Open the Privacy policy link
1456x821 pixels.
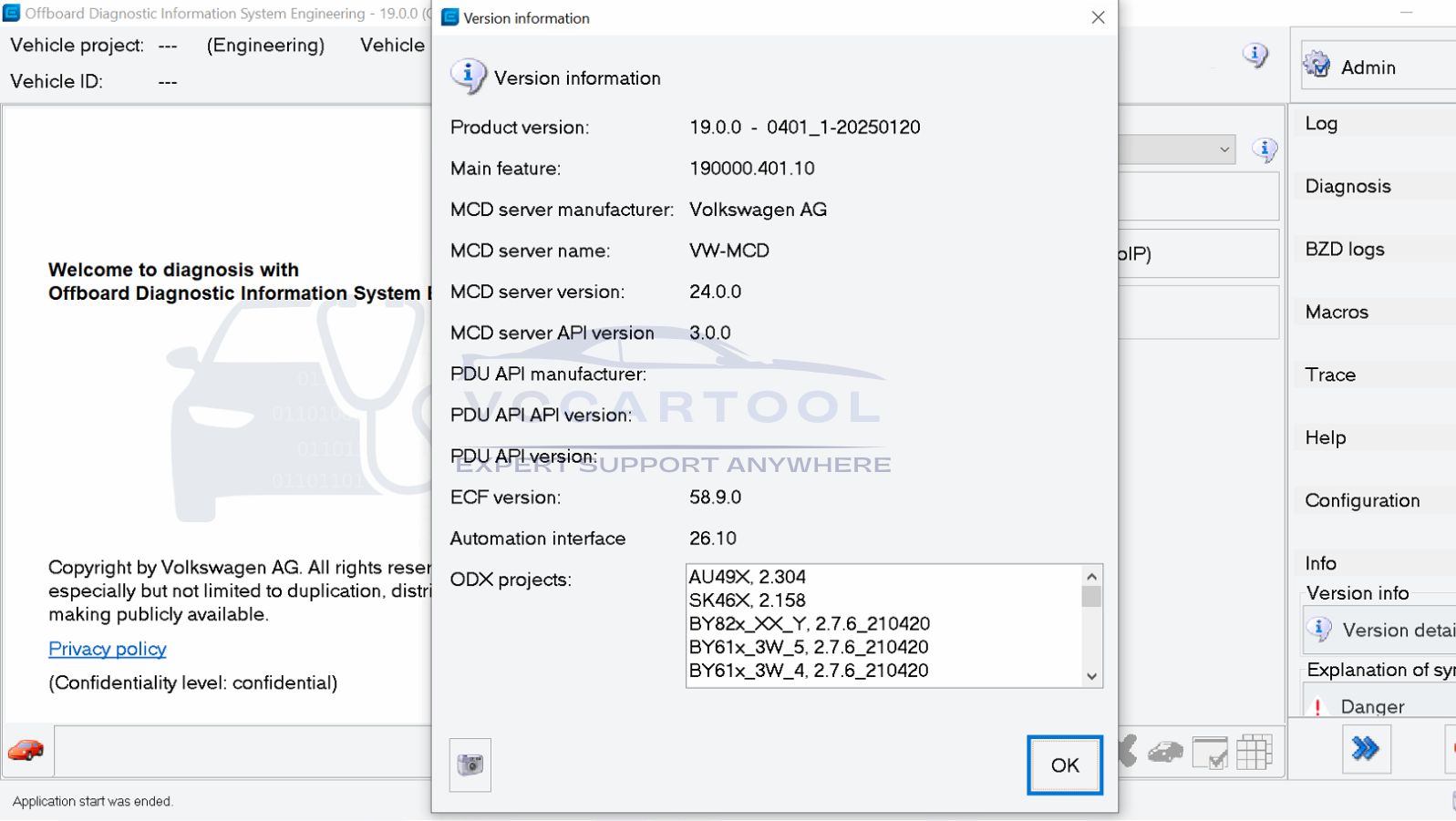(x=108, y=649)
